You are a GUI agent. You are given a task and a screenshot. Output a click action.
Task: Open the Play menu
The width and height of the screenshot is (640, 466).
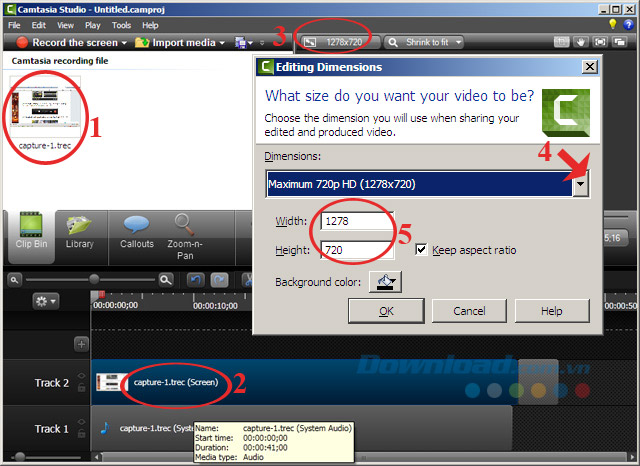93,25
